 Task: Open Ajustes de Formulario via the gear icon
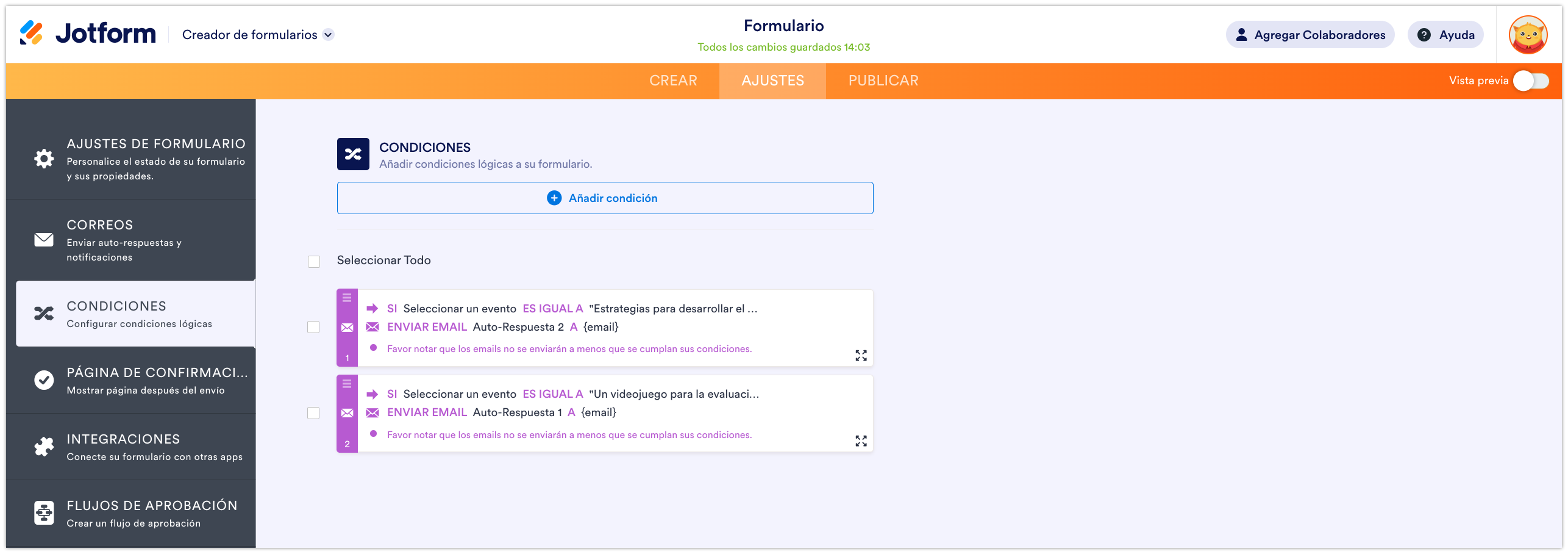coord(43,158)
